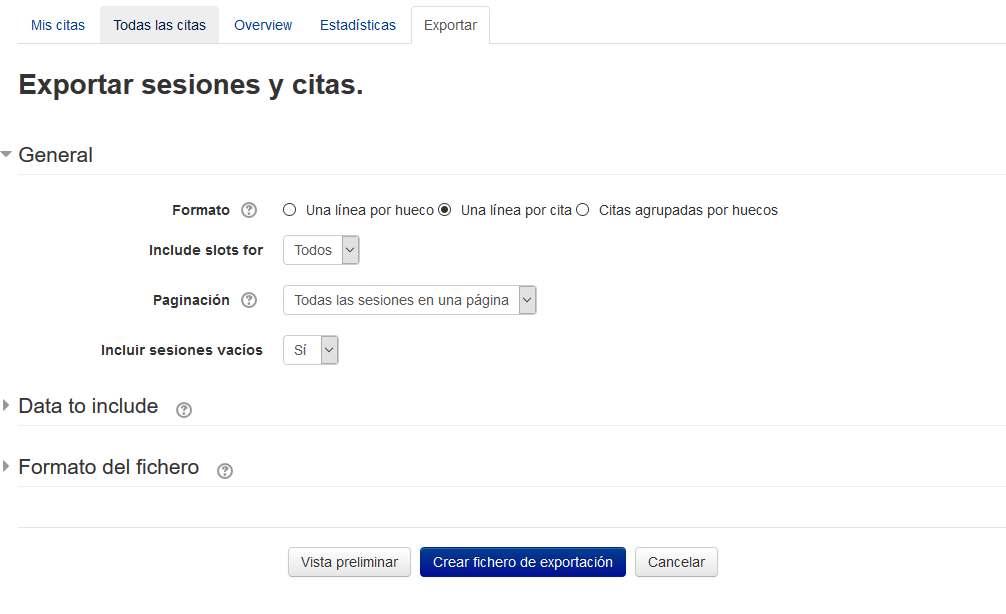Click the 'Vista preliminar' button
Image resolution: width=1006 pixels, height=614 pixels.
tap(349, 562)
